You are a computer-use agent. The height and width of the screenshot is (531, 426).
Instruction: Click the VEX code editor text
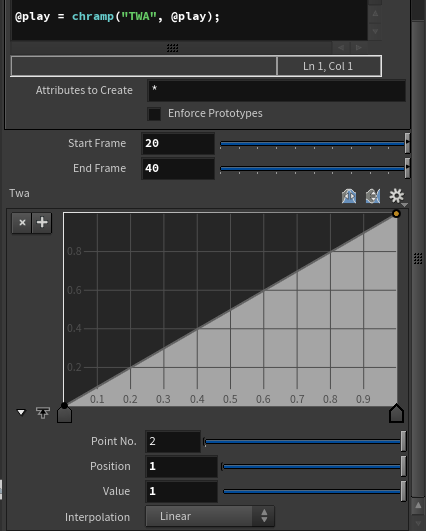(x=118, y=16)
